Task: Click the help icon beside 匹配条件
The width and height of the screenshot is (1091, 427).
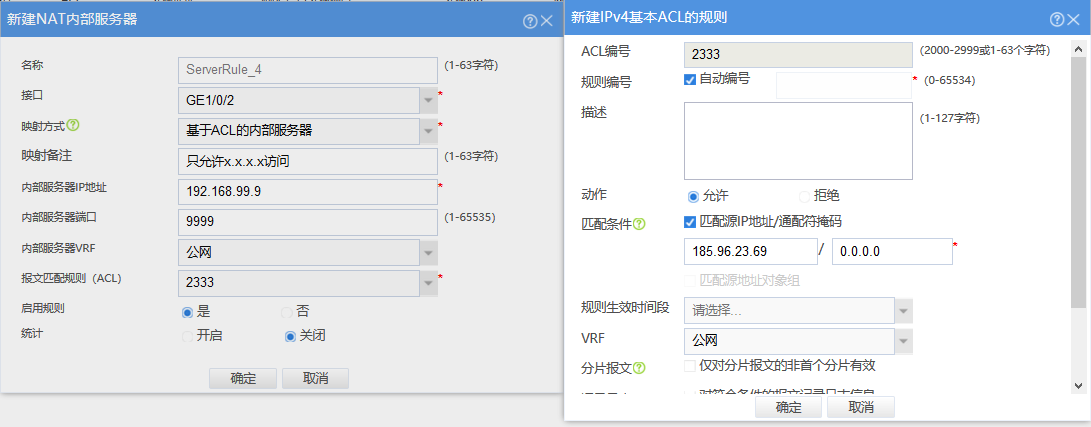Action: click(x=639, y=224)
